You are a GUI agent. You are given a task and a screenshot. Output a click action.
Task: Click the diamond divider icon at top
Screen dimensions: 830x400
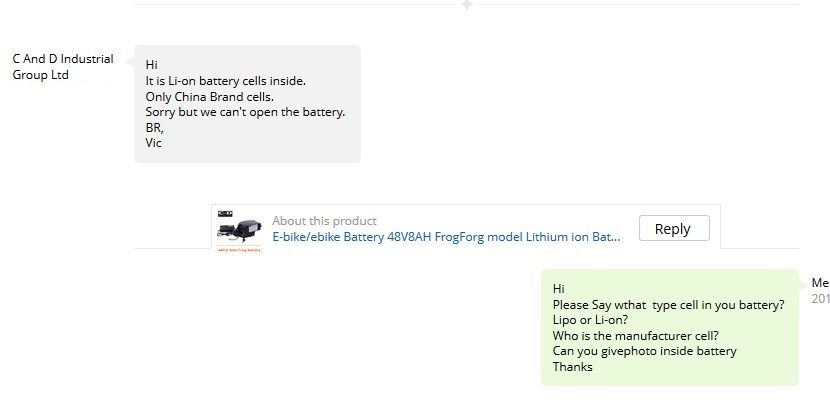pyautogui.click(x=466, y=5)
